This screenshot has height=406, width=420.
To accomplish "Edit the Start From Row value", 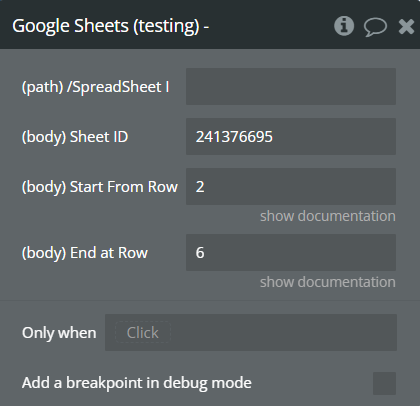I will pyautogui.click(x=291, y=186).
